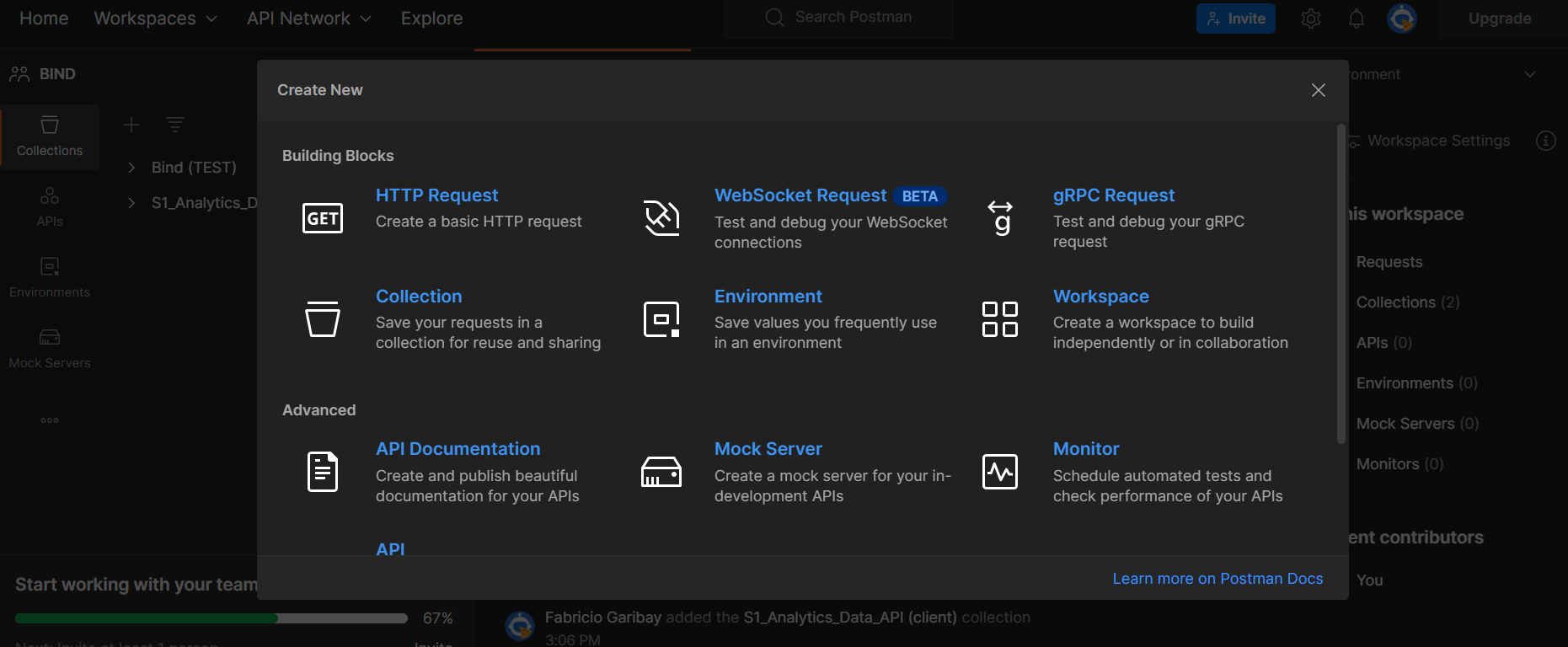This screenshot has height=647, width=1568.
Task: Expand the Bind (TEST) collection
Action: 131,168
